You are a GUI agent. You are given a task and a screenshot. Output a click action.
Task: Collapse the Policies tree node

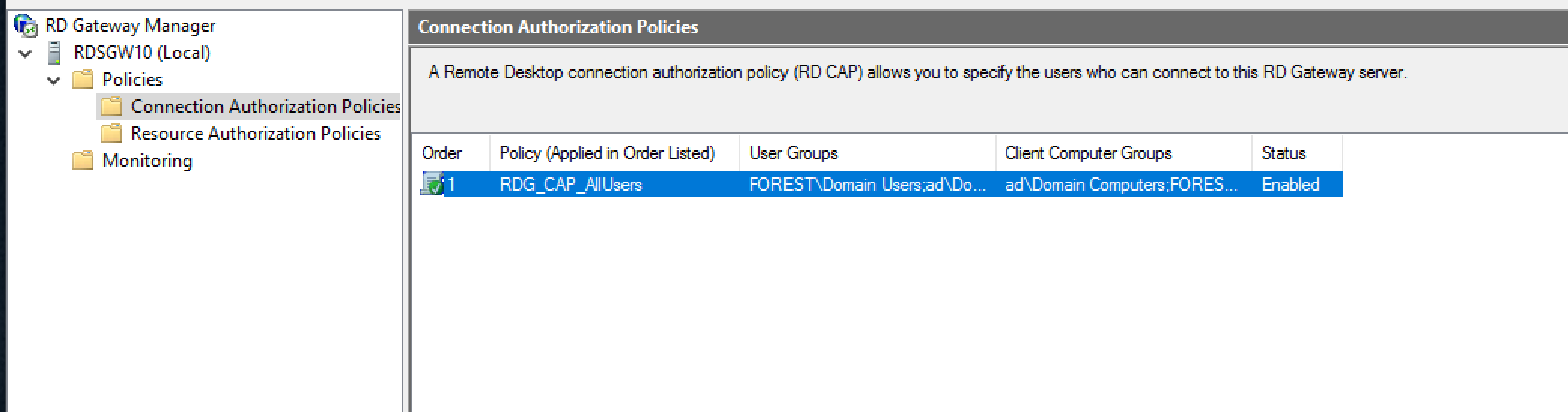coord(53,80)
